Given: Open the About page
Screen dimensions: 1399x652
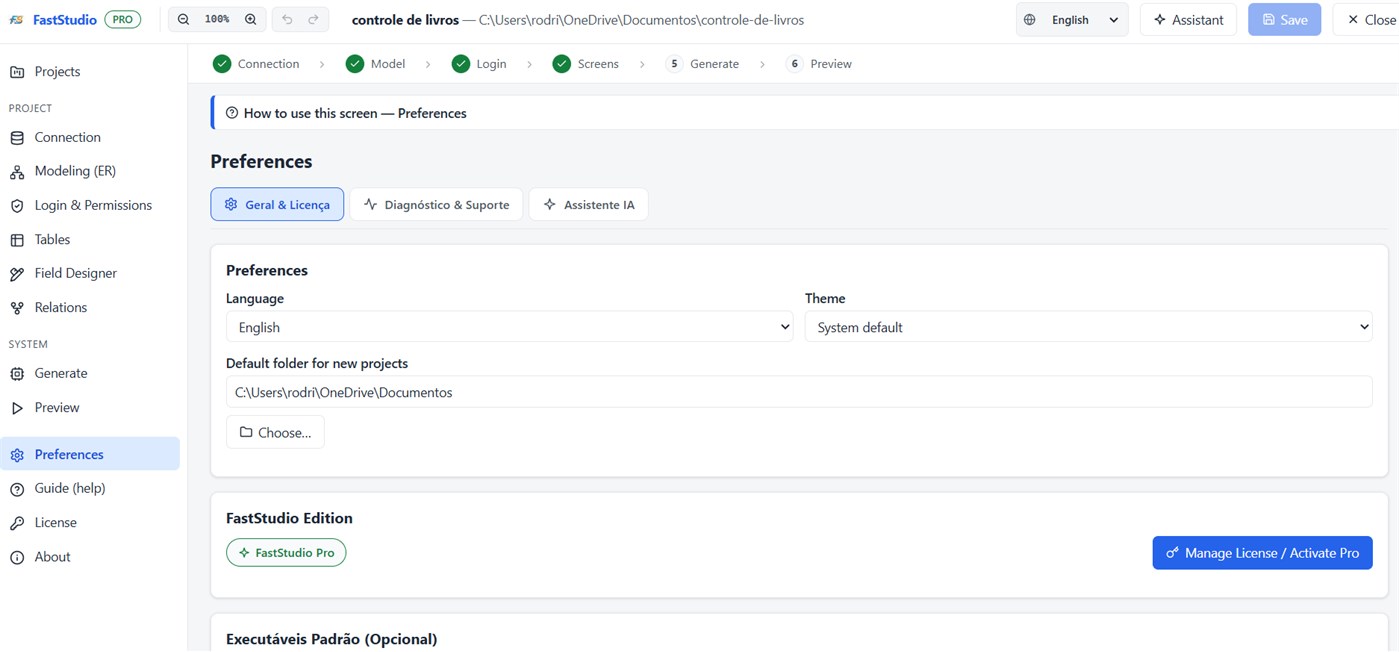Looking at the screenshot, I should [90, 556].
